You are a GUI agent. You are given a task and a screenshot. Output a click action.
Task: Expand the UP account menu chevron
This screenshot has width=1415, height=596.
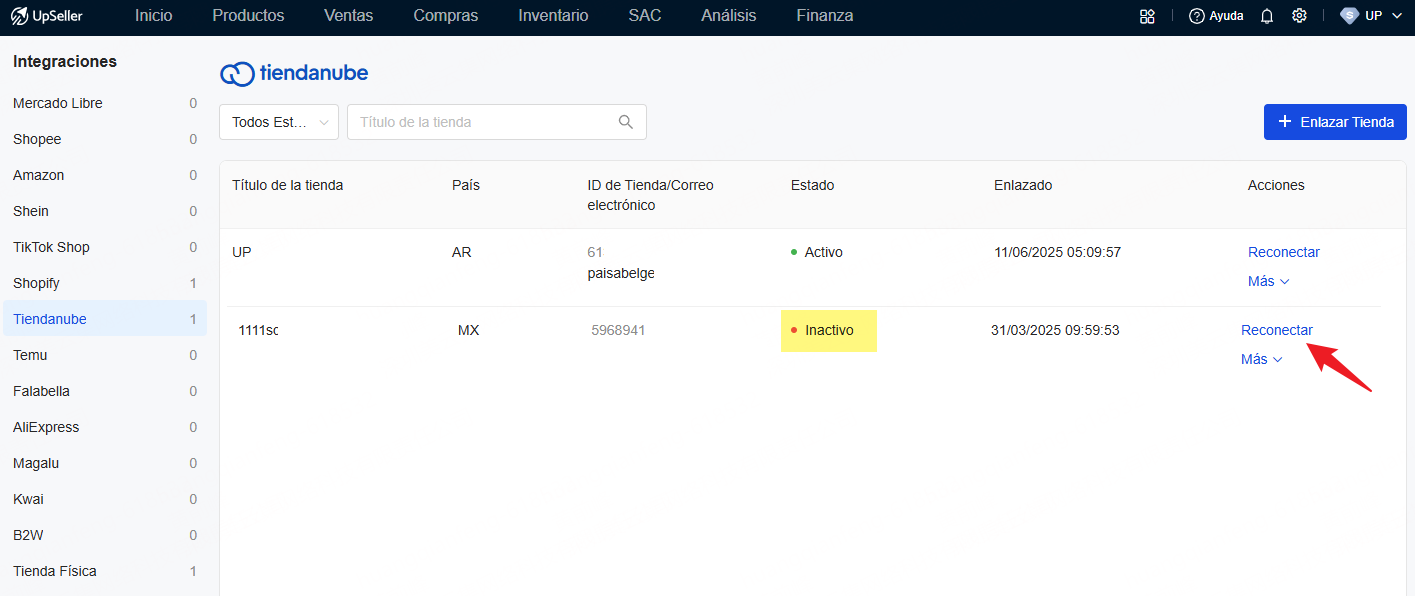1397,16
